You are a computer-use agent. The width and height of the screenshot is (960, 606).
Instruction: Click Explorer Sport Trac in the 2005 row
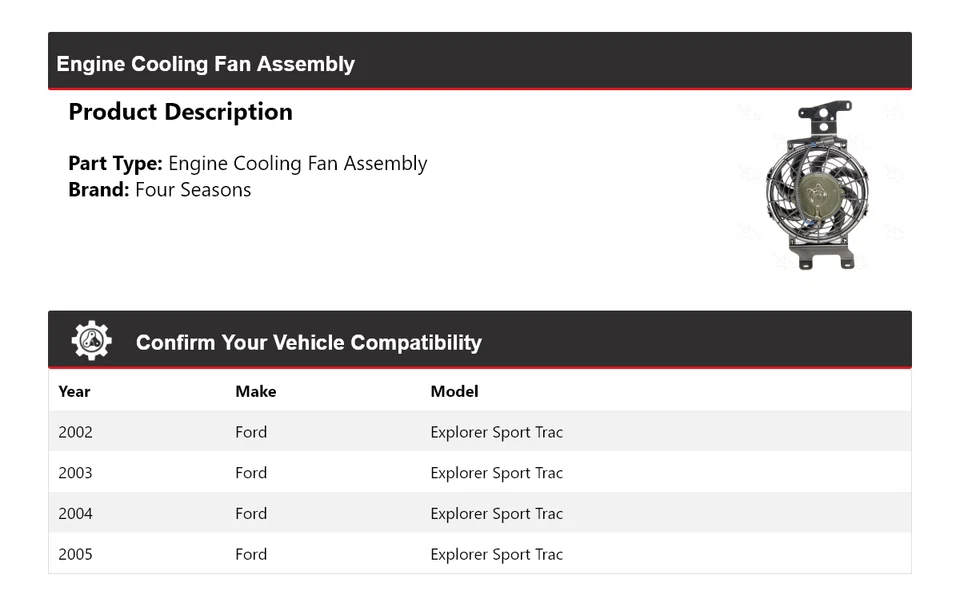[x=496, y=554]
